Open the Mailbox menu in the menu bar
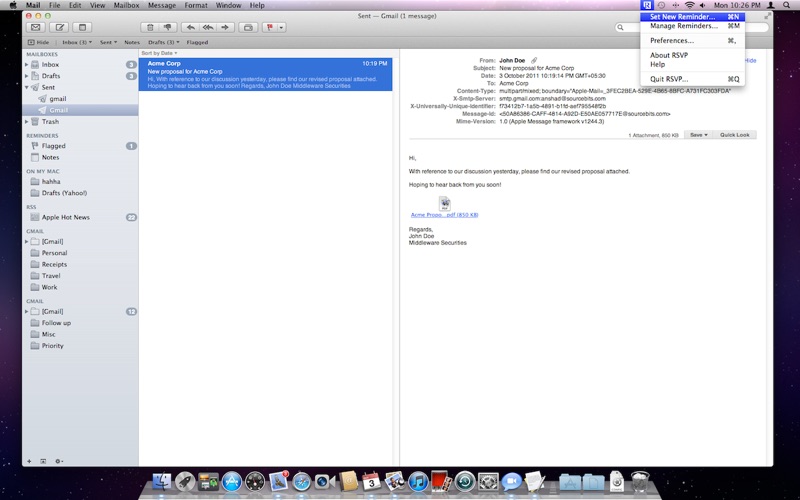Image resolution: width=800 pixels, height=500 pixels. coord(127,5)
